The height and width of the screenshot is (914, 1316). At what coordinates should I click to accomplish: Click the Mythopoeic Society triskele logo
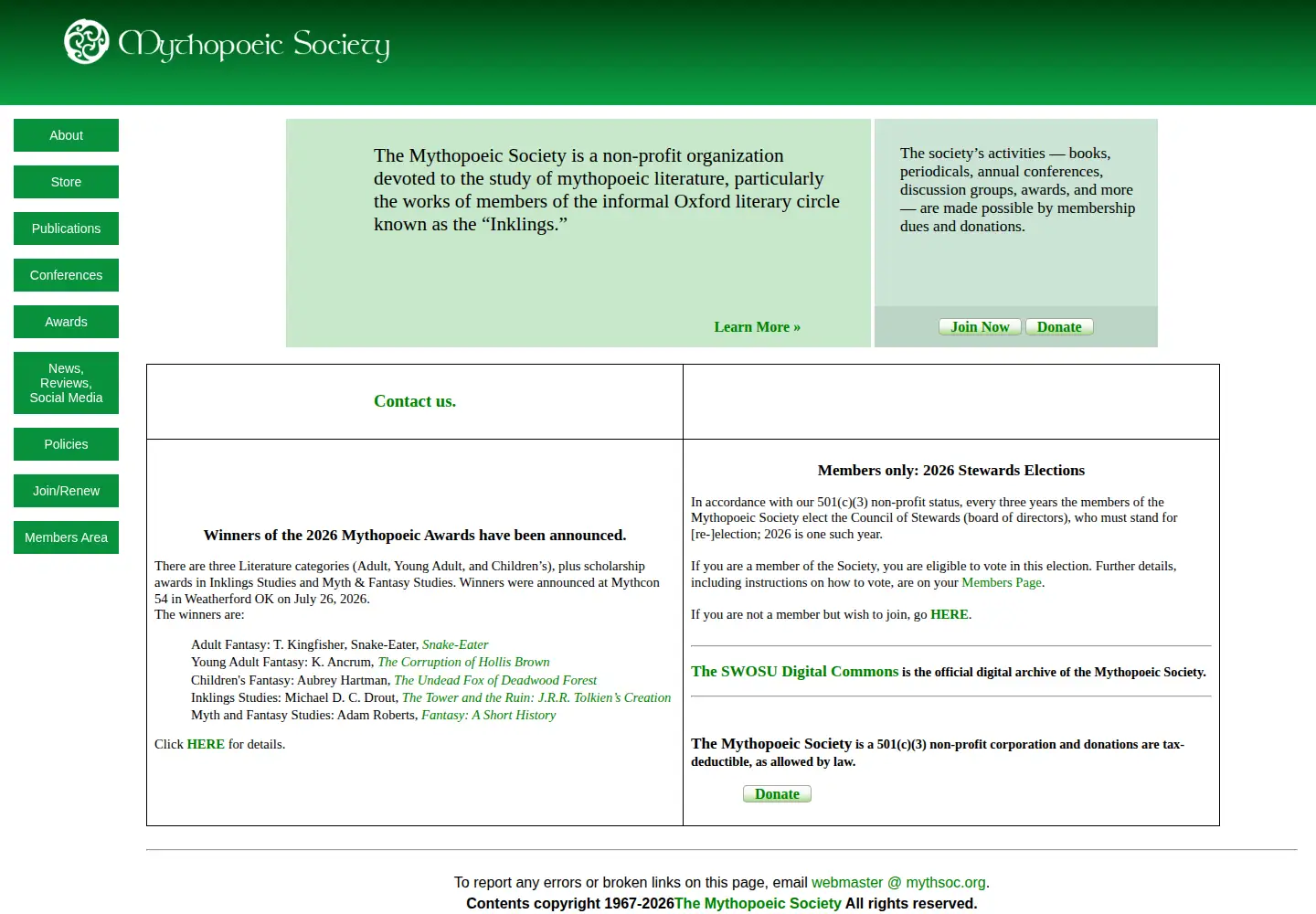(x=87, y=42)
